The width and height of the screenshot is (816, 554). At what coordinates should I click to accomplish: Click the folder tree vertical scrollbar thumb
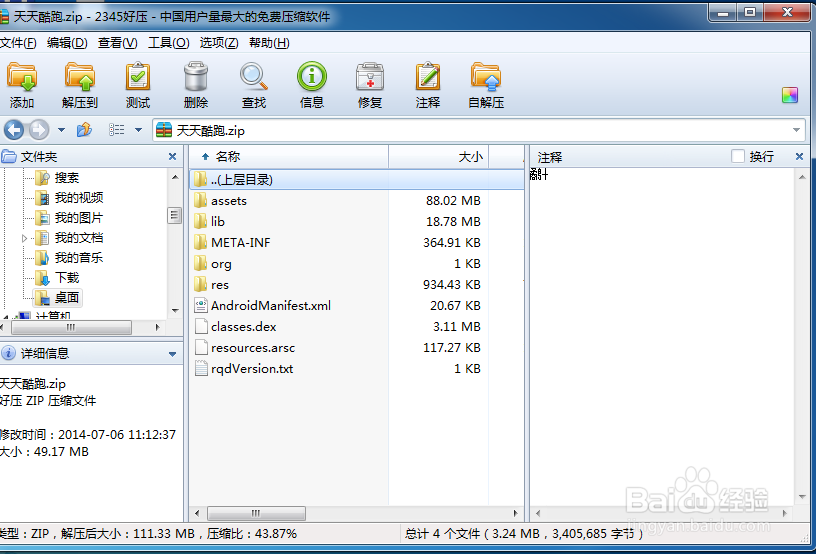174,215
